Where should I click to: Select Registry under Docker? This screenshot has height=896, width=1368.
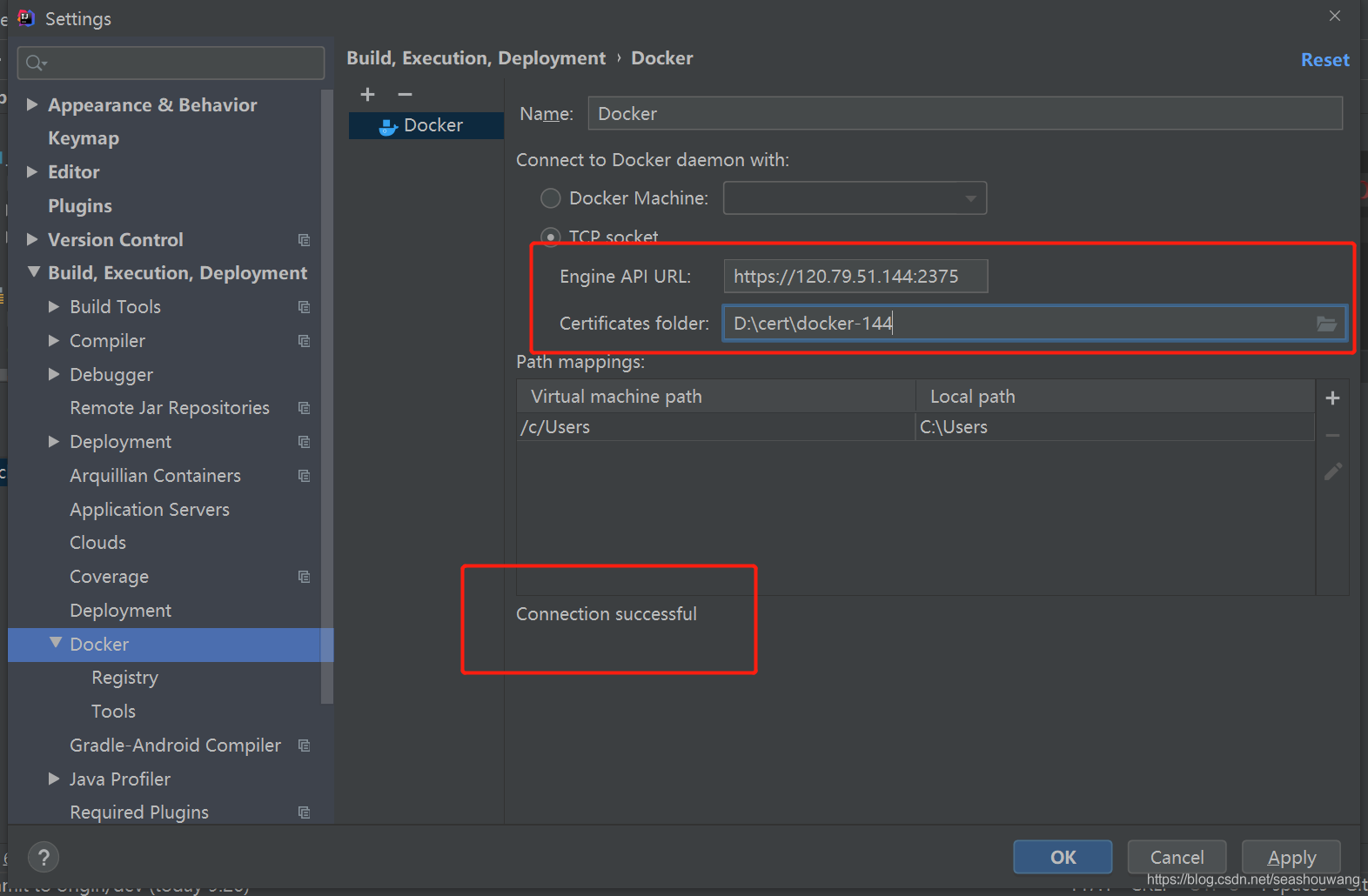(x=124, y=678)
